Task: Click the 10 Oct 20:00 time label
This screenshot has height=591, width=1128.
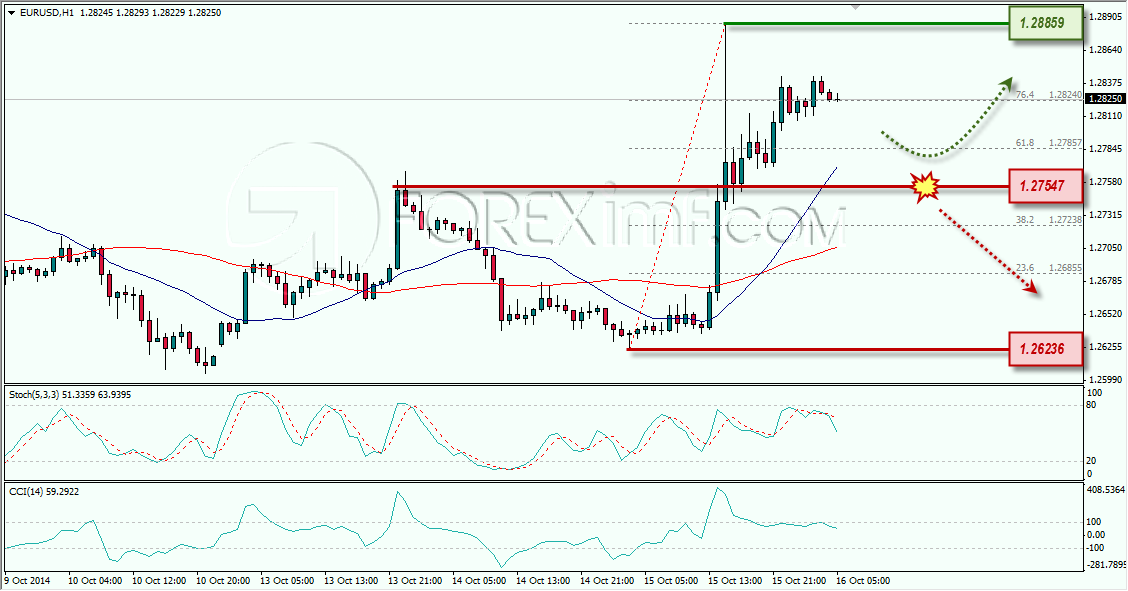Action: point(223,581)
